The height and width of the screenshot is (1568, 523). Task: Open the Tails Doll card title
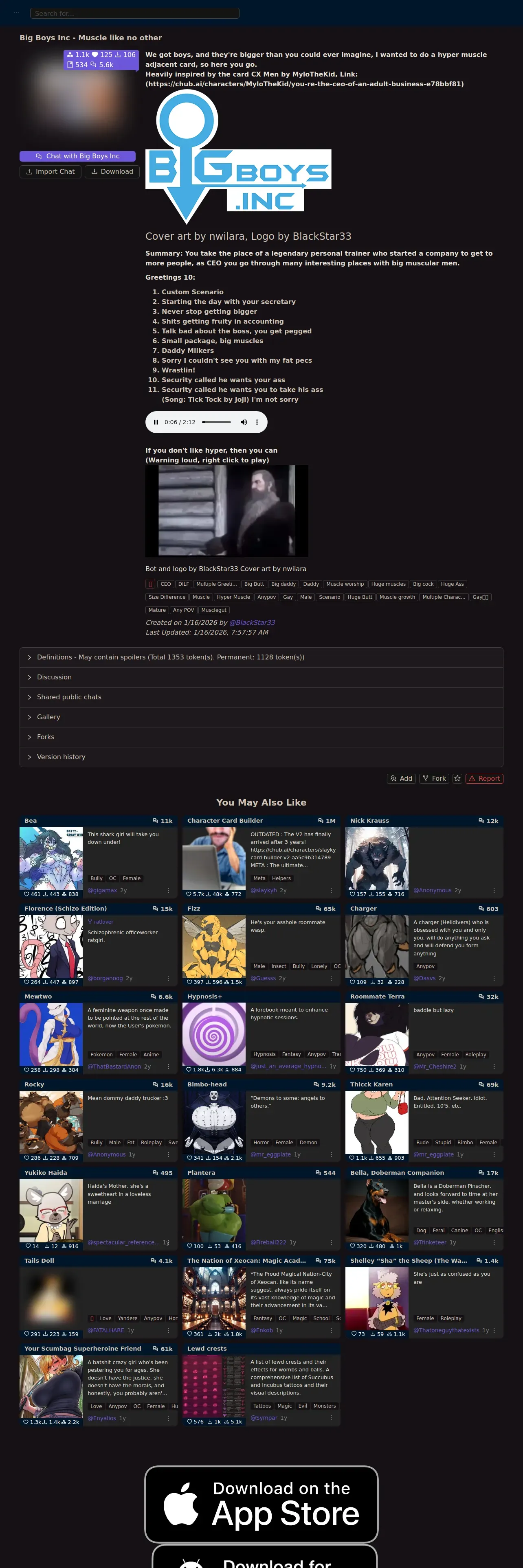point(39,1261)
